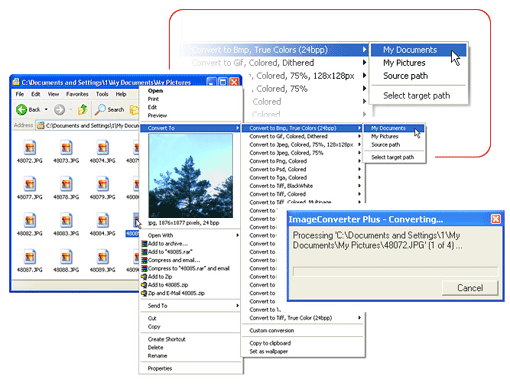The image size is (510, 392).
Task: Choose Print in the context menu
Action: pyautogui.click(x=153, y=99)
